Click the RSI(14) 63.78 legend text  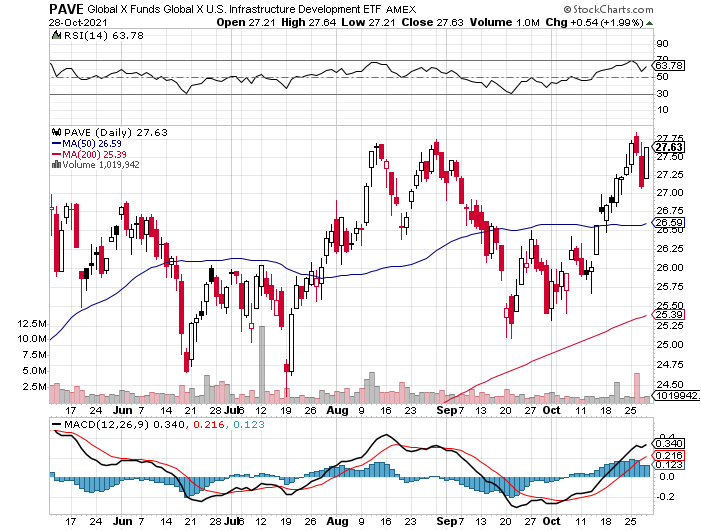pyautogui.click(x=104, y=35)
